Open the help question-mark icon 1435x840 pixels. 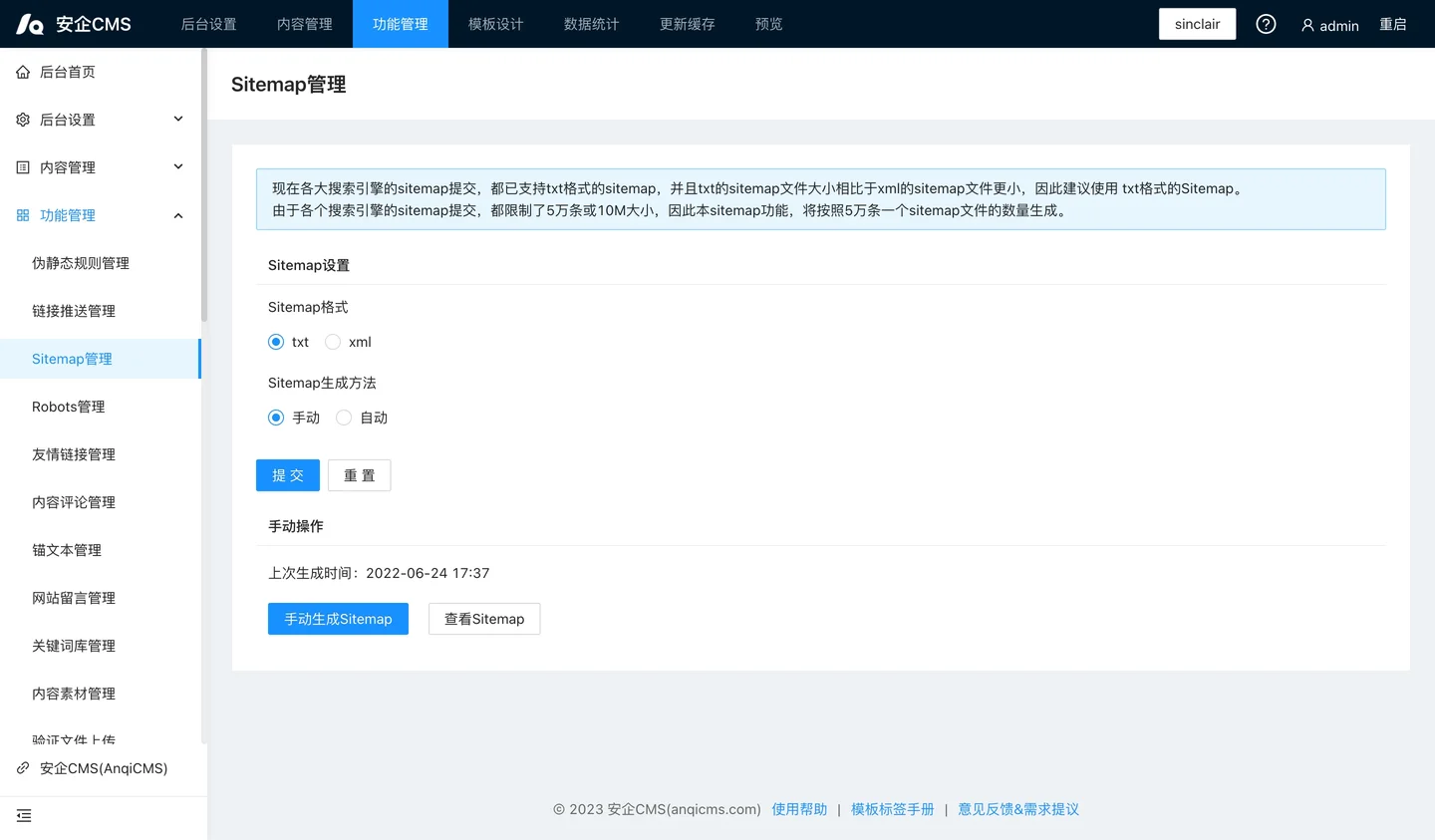[x=1266, y=24]
